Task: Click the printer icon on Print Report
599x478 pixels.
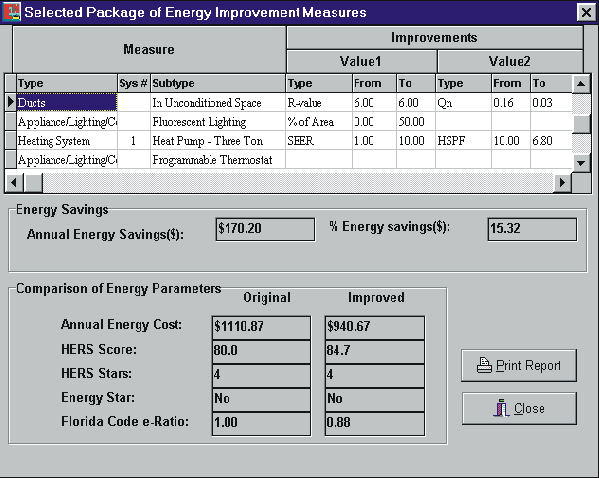Action: [x=484, y=365]
